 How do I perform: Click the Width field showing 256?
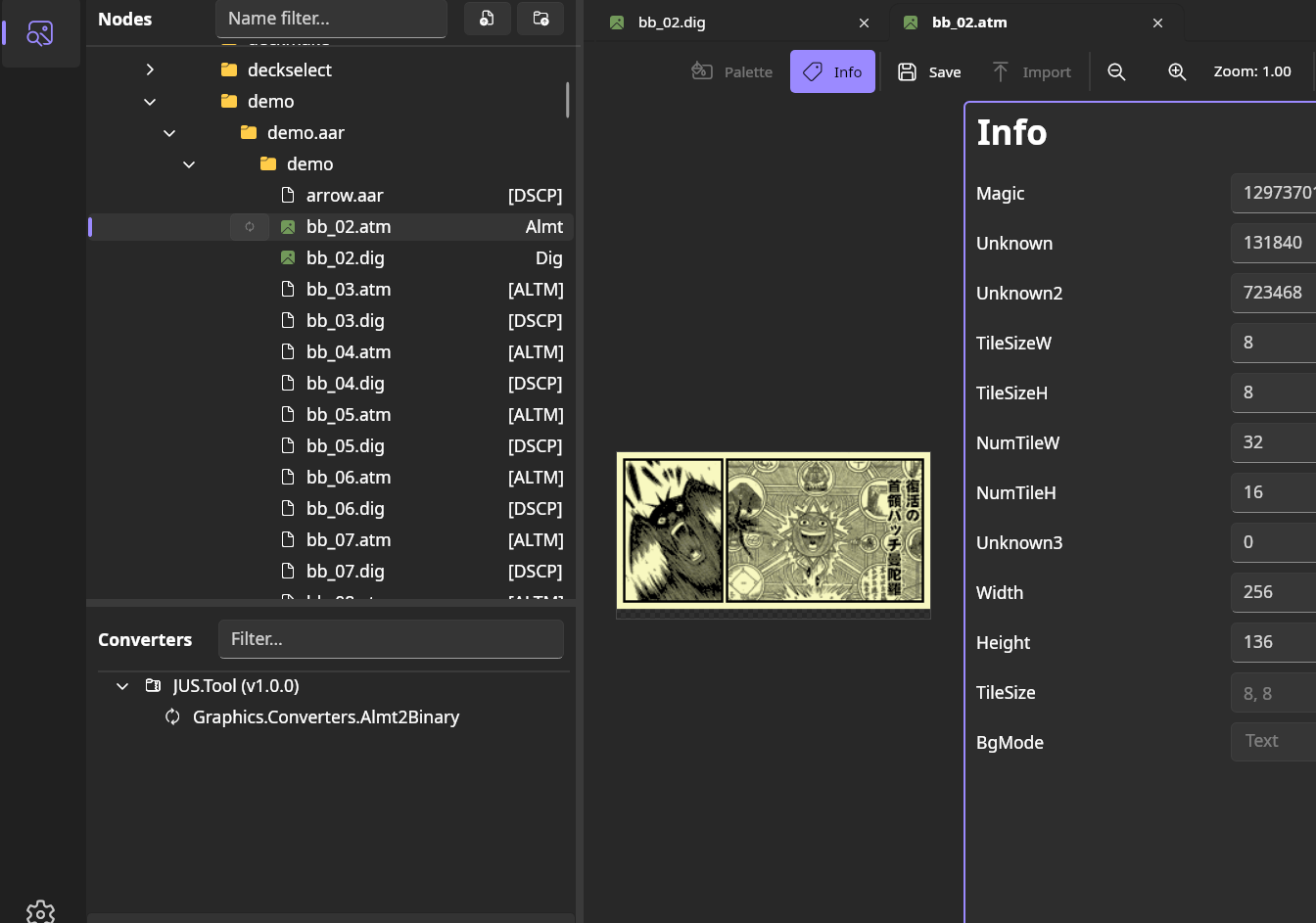[1273, 592]
